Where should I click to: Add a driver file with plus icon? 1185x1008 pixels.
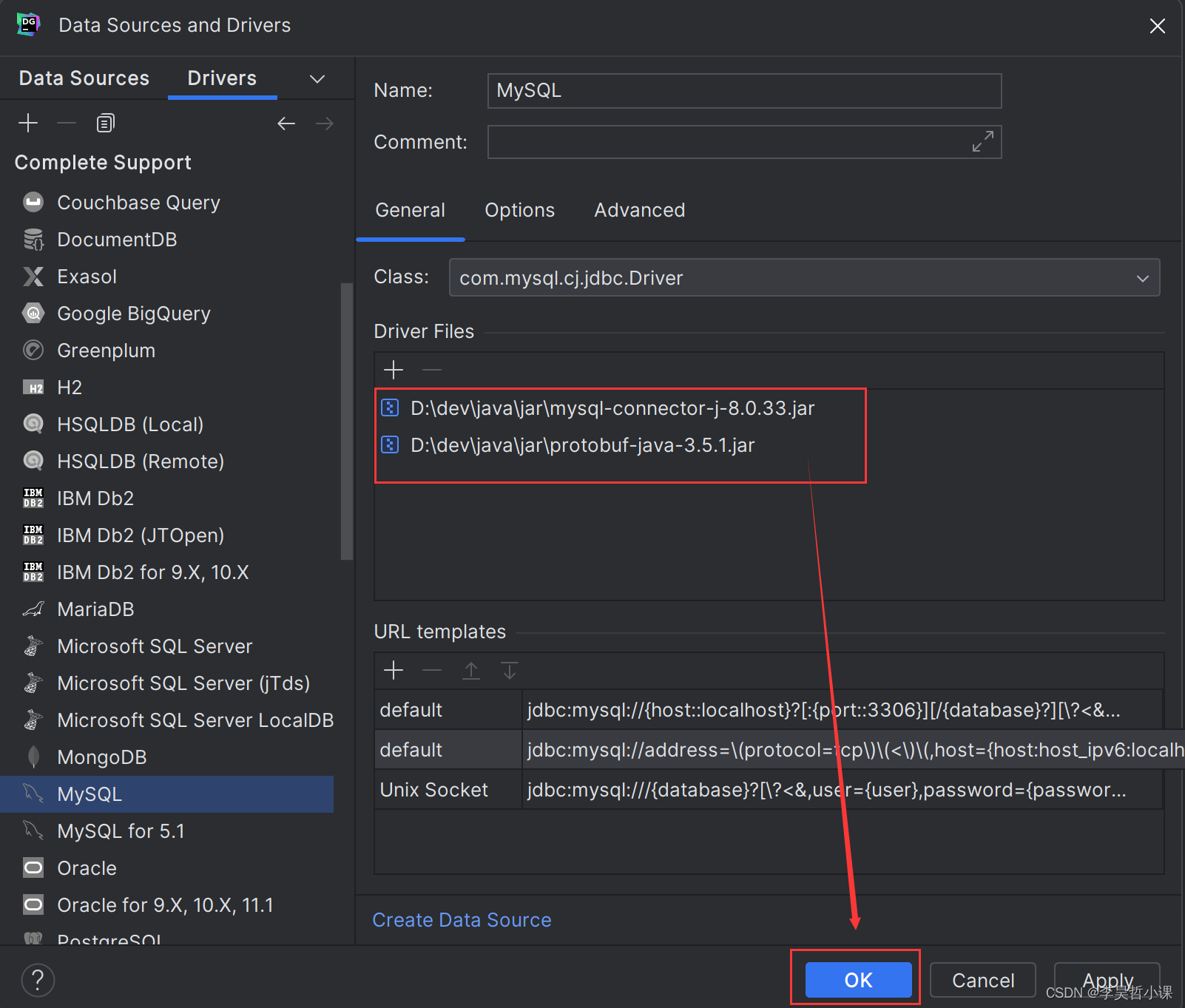(x=394, y=369)
